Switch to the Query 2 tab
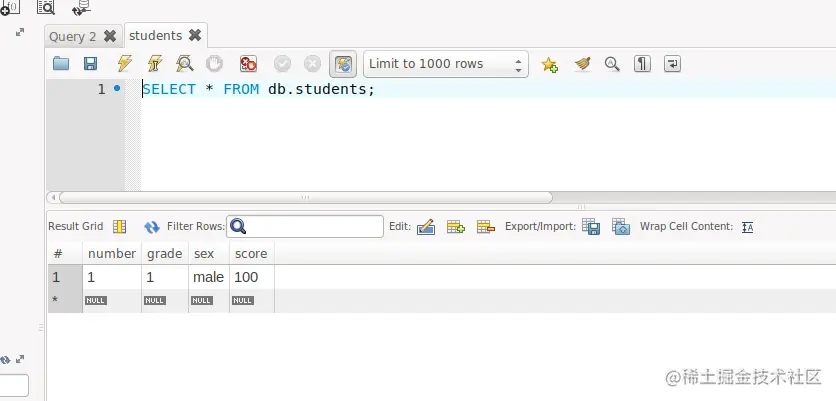Screen dimensions: 836x401 73,36
